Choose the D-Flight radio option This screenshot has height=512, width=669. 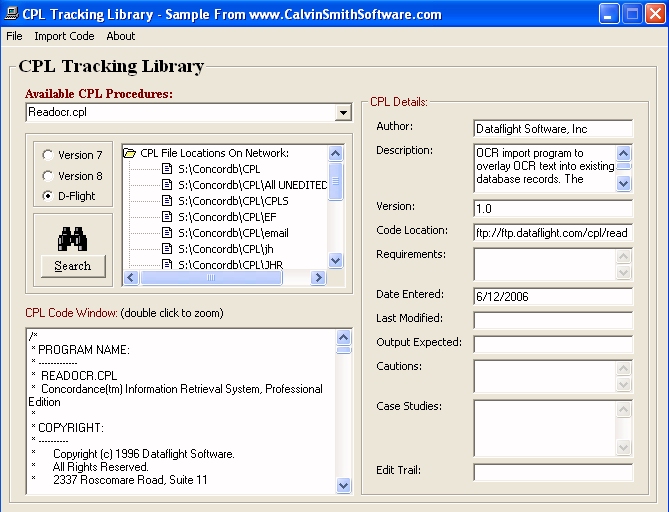(x=48, y=196)
